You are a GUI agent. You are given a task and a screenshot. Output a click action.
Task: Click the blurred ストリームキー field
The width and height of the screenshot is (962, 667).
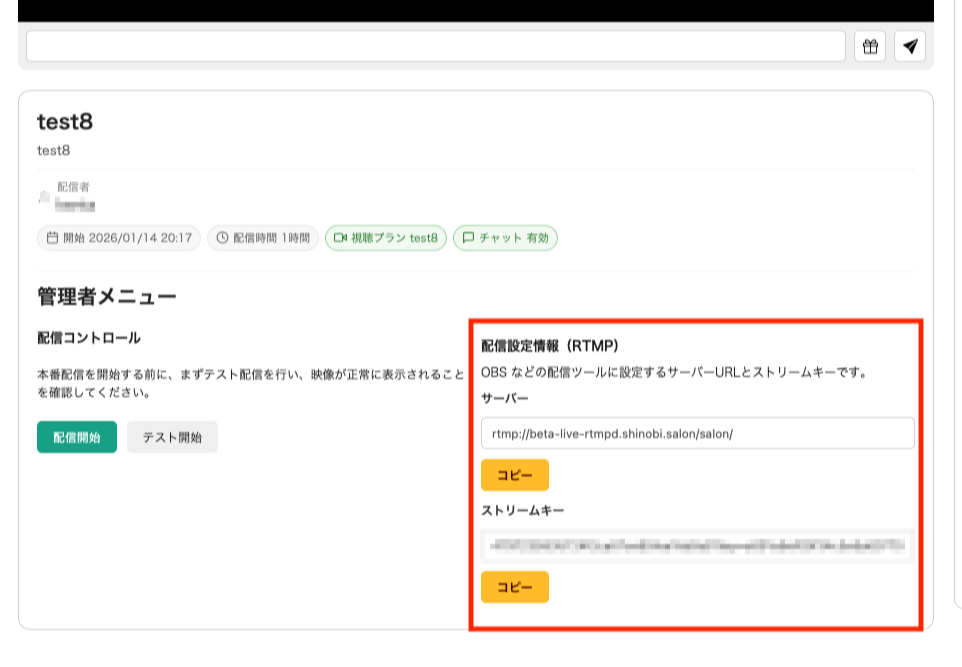click(x=697, y=546)
